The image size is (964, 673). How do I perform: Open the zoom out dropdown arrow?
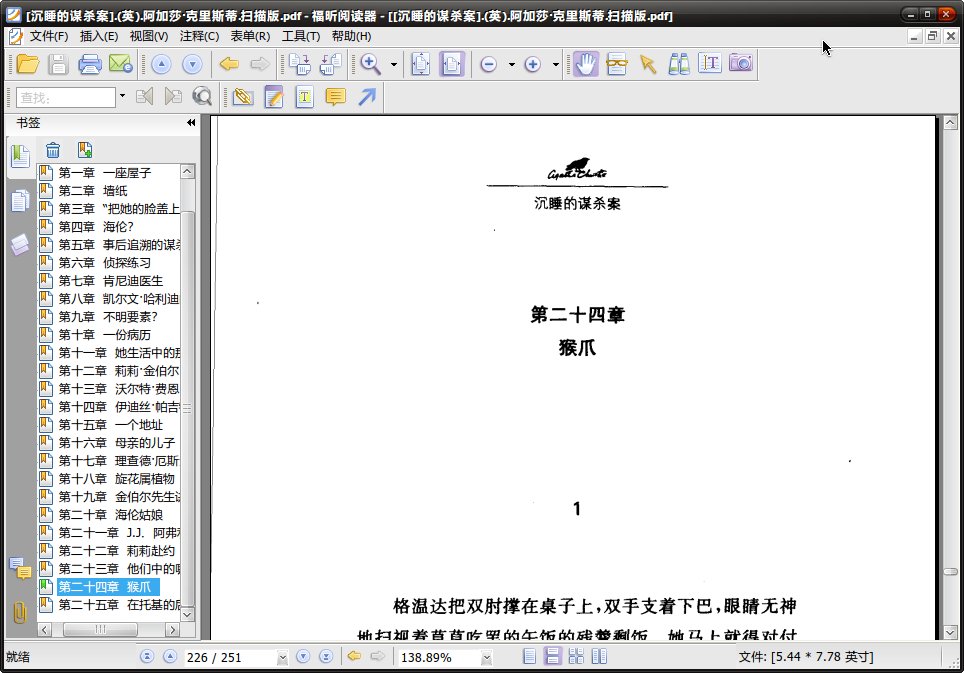(x=511, y=64)
